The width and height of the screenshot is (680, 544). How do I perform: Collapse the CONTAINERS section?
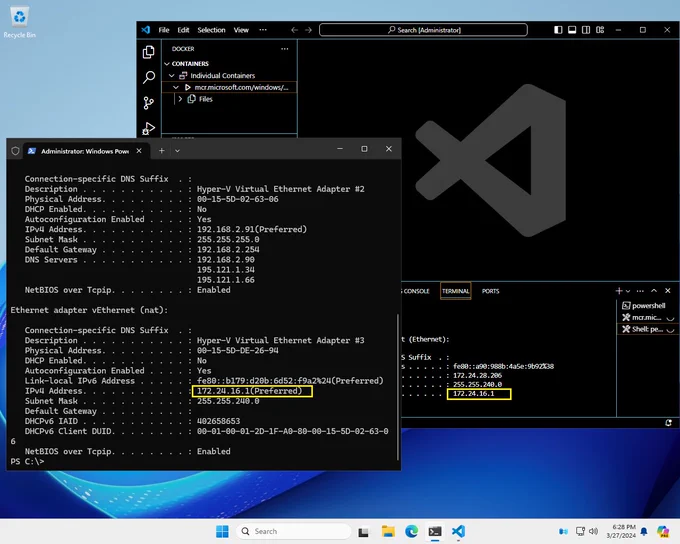coord(167,64)
